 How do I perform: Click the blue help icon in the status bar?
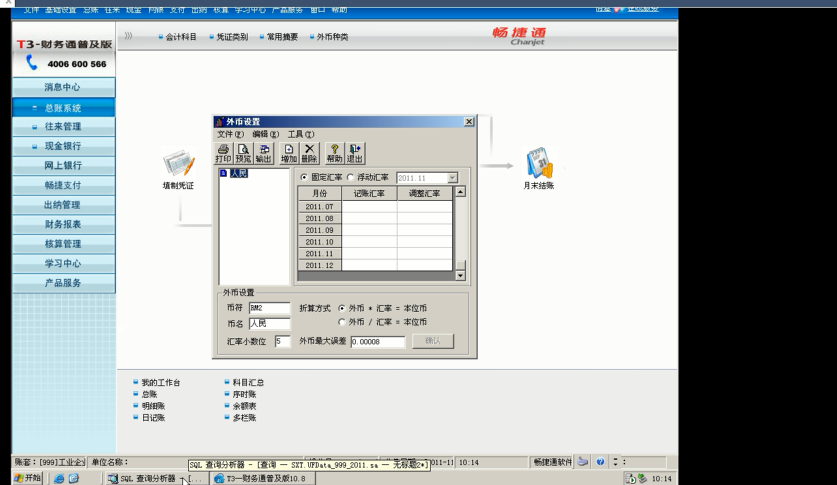[601, 462]
